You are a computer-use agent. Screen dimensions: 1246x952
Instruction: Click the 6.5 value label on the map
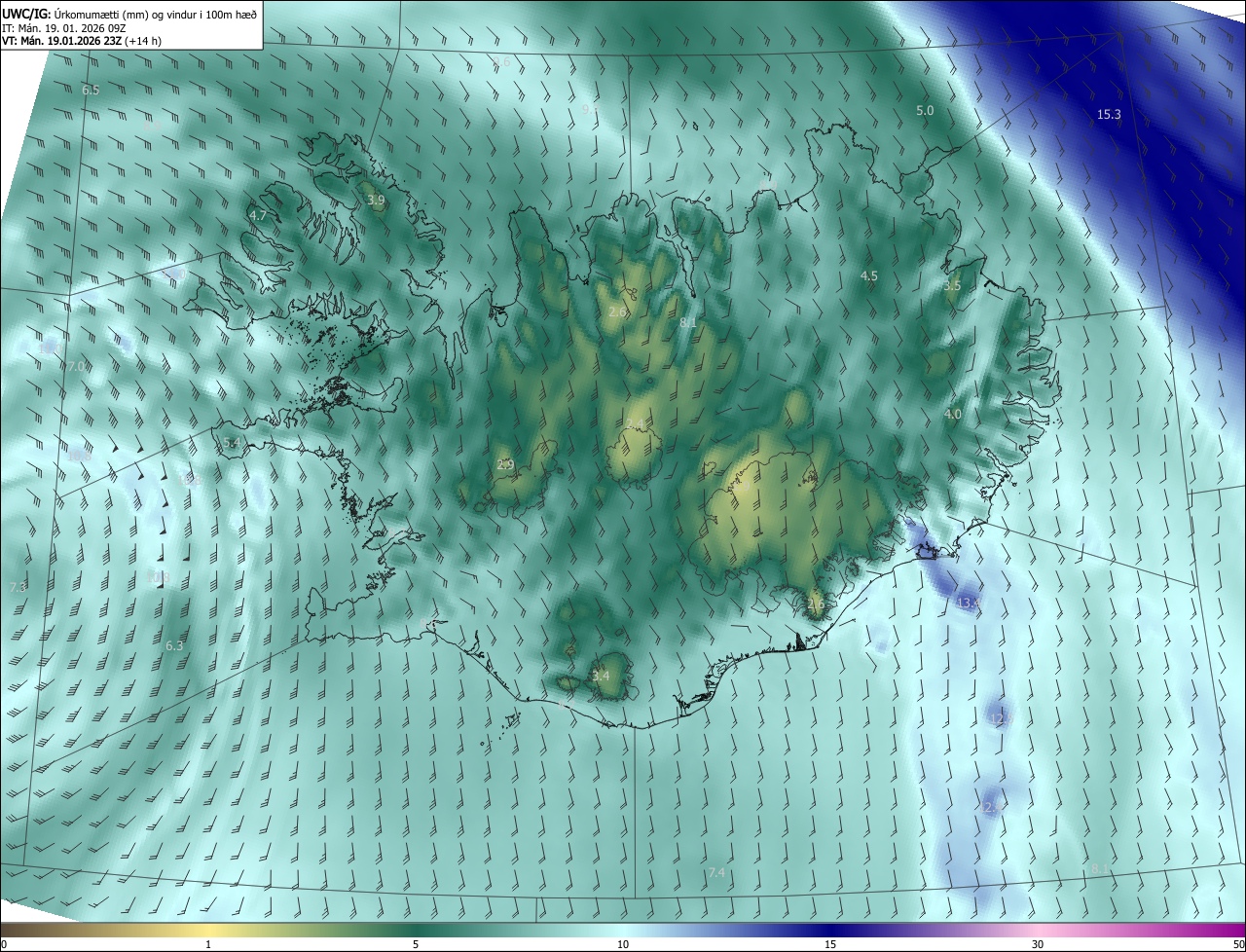pyautogui.click(x=91, y=90)
